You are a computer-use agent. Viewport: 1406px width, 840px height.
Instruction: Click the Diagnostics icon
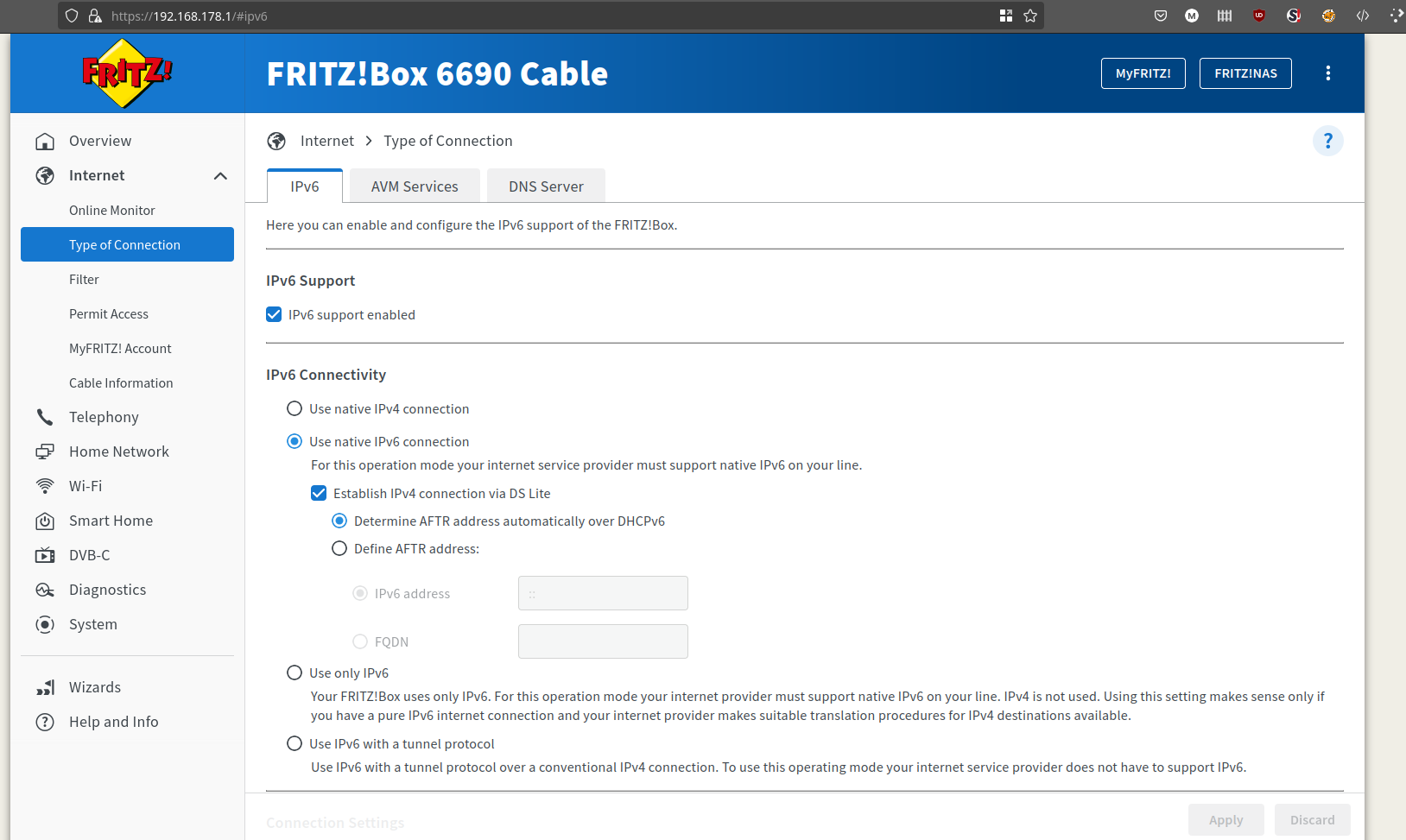point(45,590)
